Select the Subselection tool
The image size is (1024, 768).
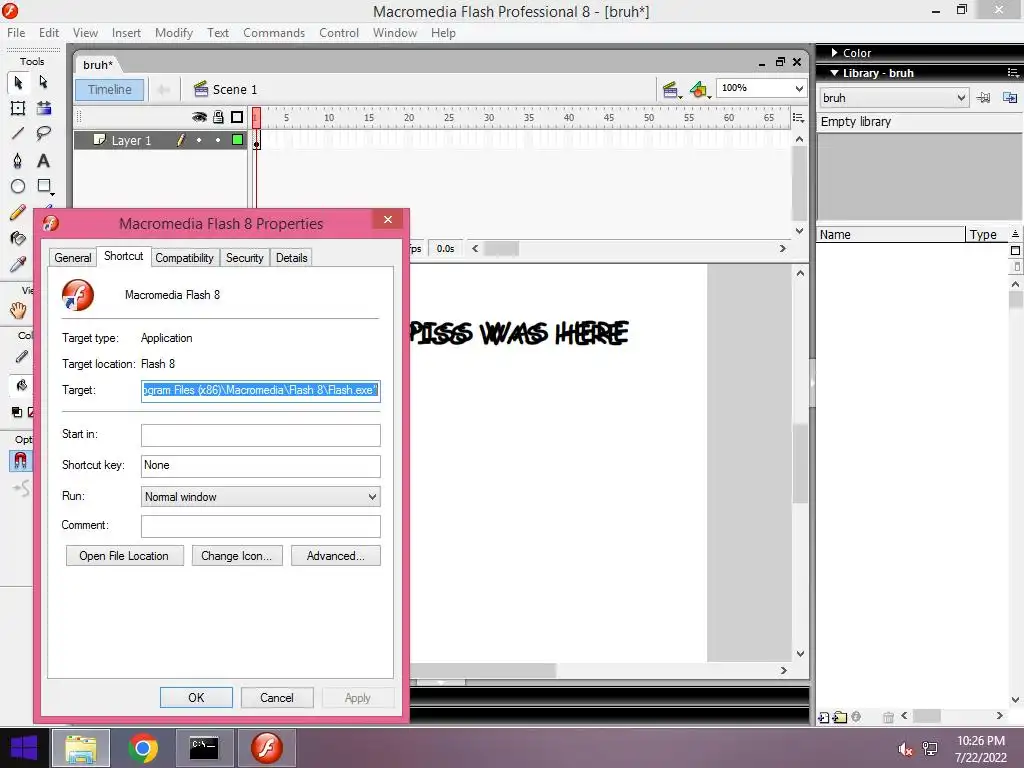(44, 82)
